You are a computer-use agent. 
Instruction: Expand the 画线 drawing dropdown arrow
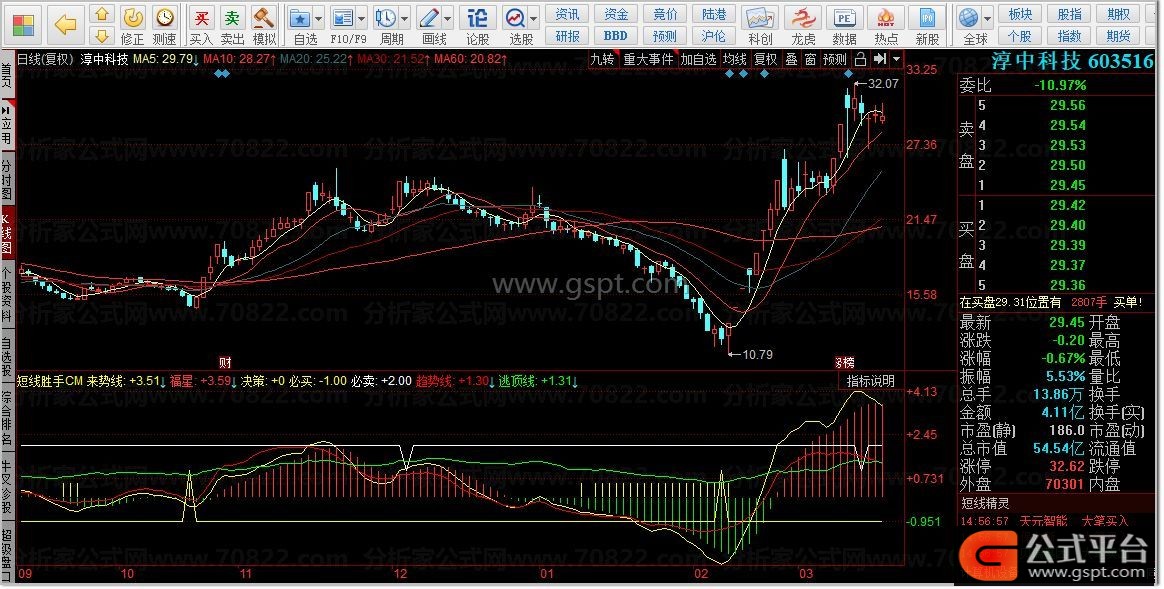[x=448, y=18]
